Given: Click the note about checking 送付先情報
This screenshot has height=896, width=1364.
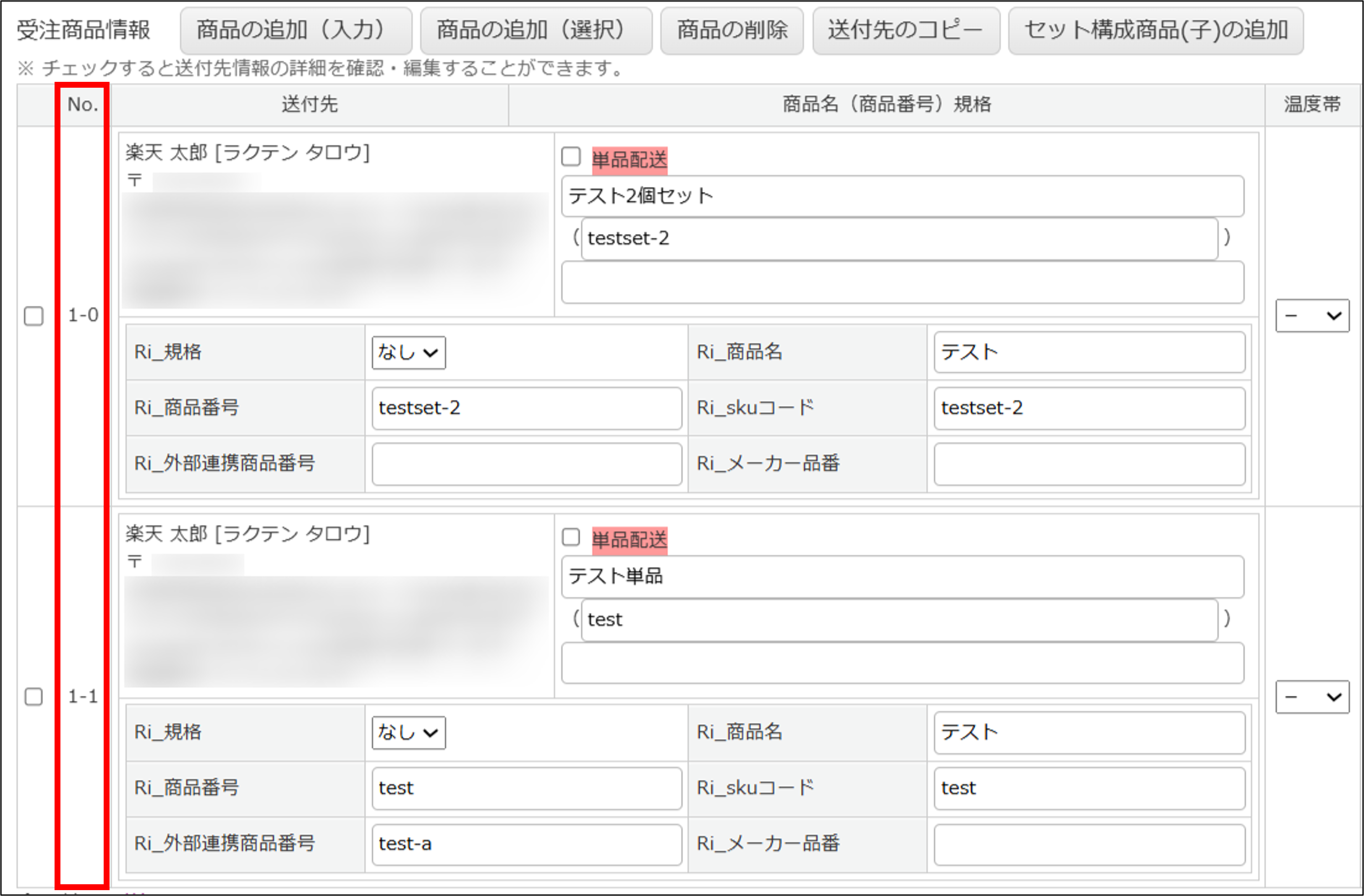Looking at the screenshot, I should 321,69.
